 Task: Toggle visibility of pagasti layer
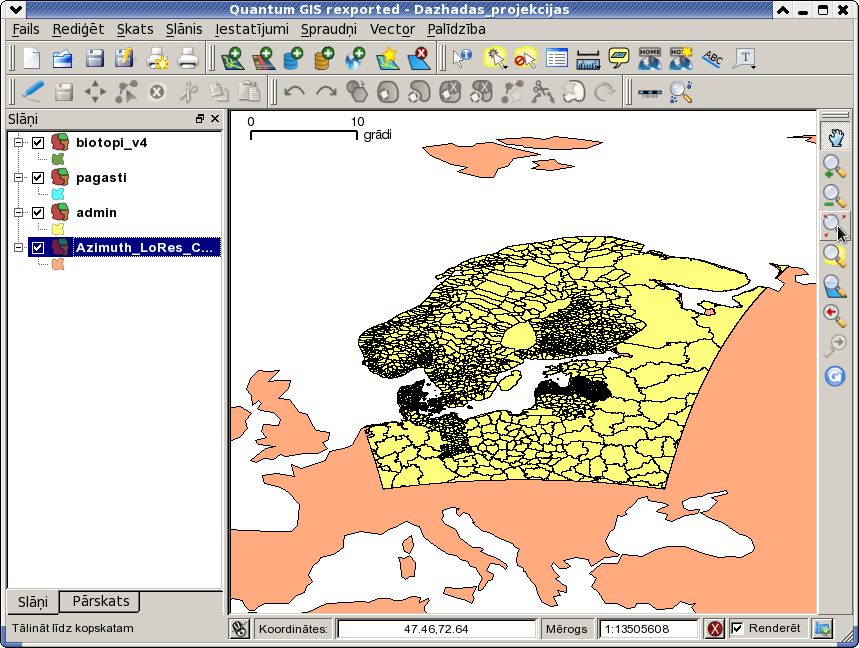[38, 178]
